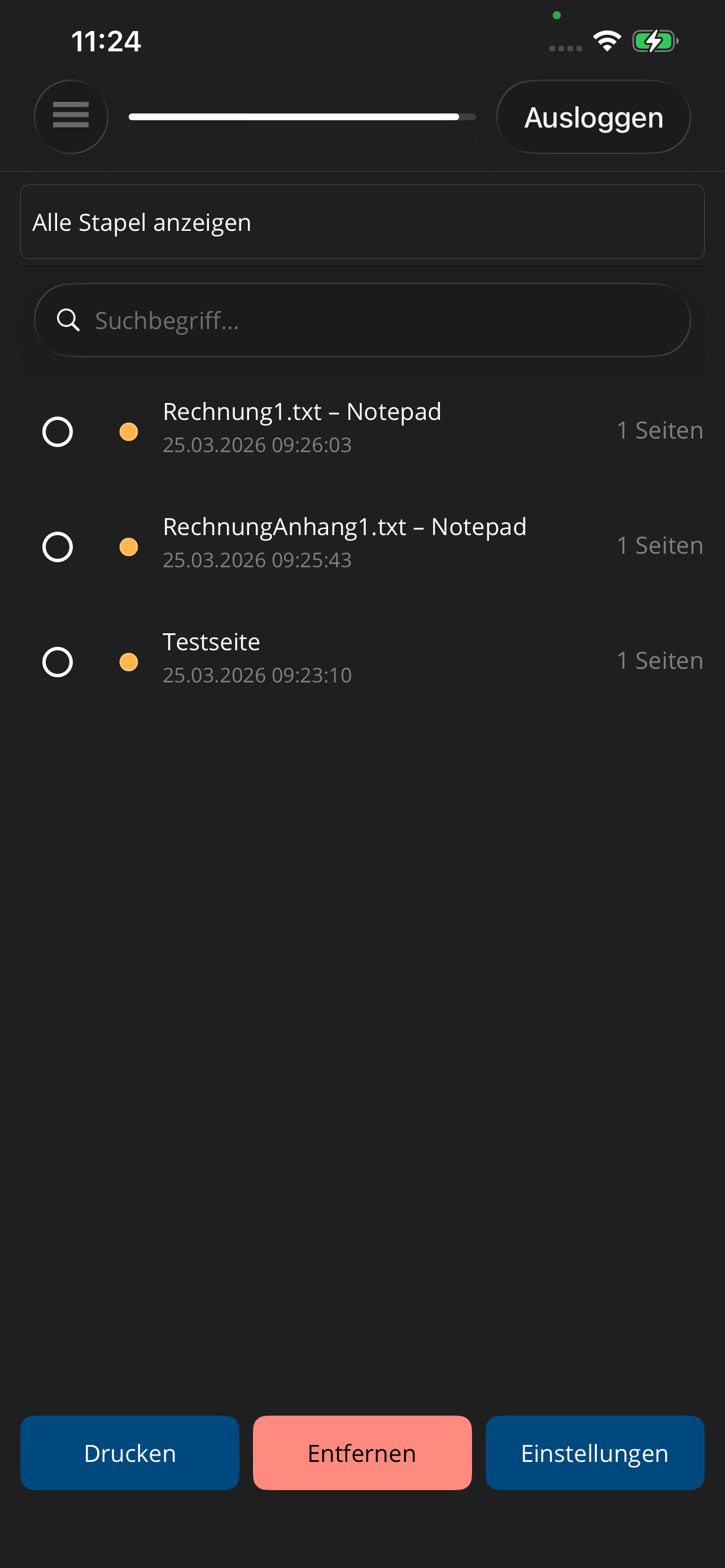Click orange status dot for RechnungAnhang1.txt

point(128,546)
